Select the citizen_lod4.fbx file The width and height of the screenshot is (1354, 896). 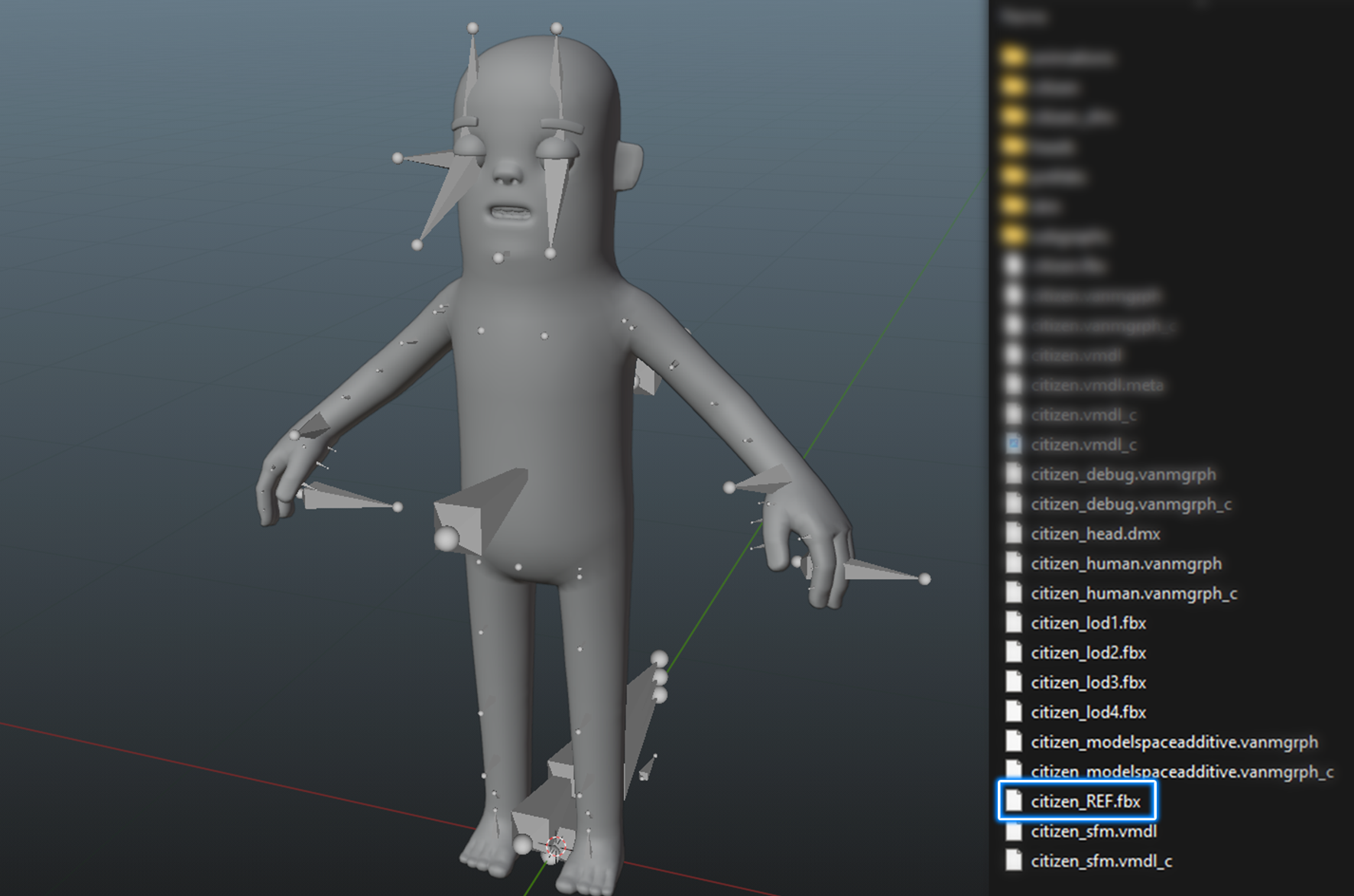pos(1088,712)
